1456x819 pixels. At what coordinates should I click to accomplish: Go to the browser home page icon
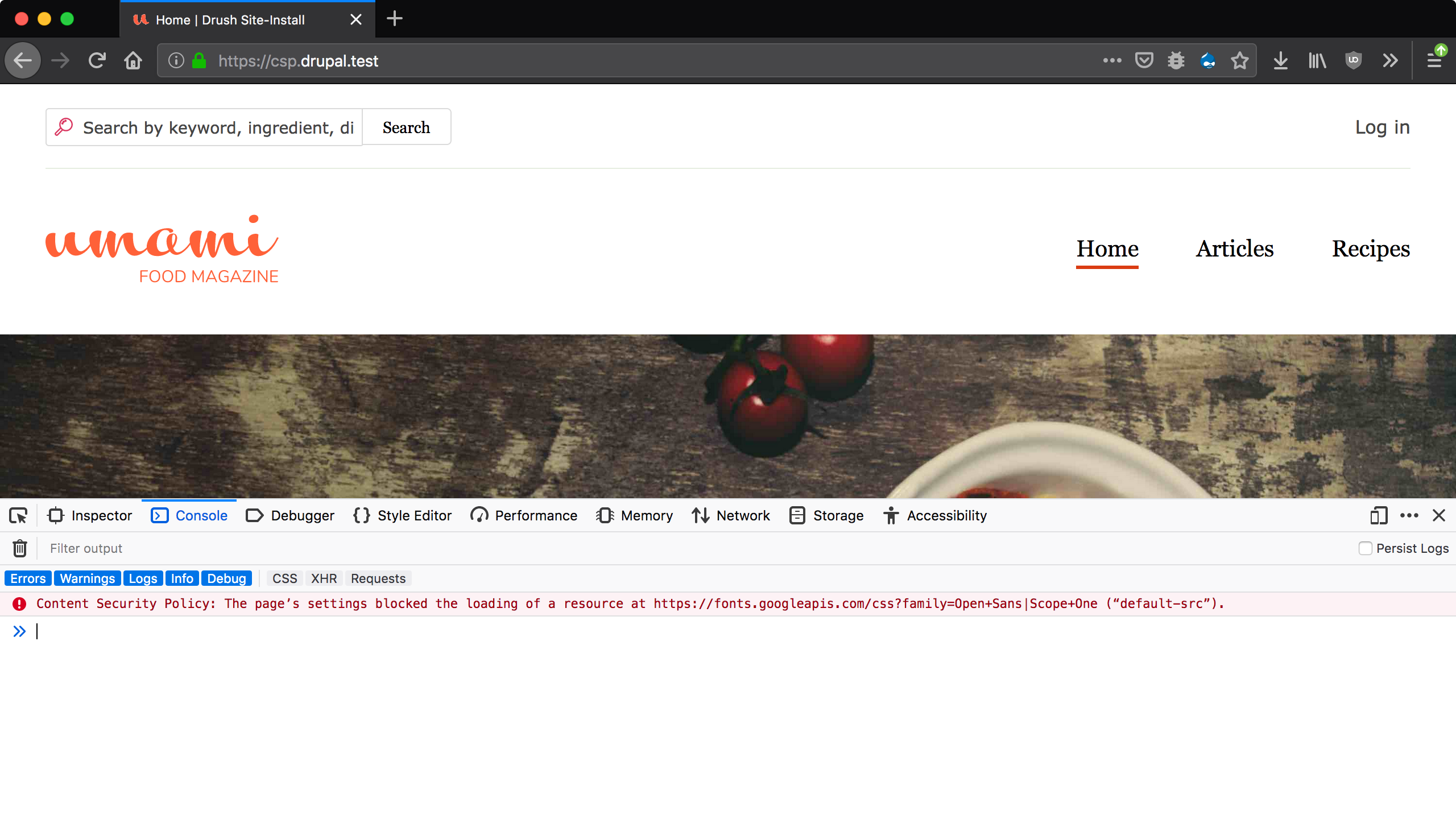point(133,60)
